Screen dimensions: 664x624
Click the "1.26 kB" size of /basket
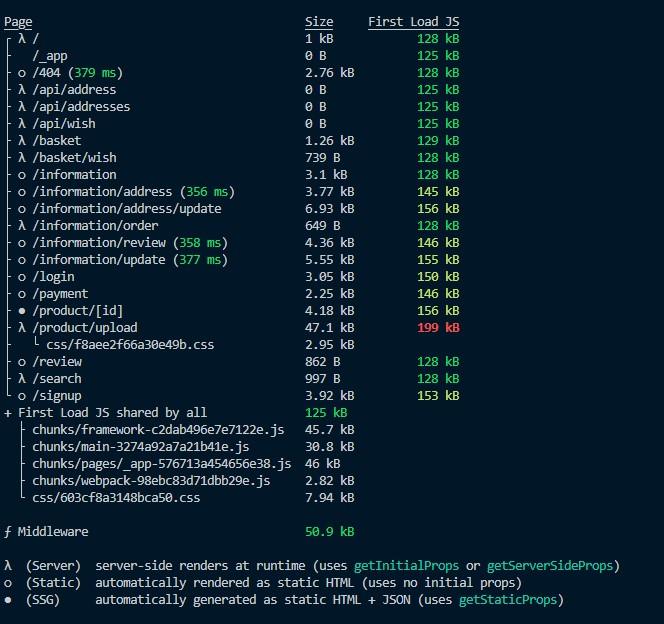pos(329,141)
